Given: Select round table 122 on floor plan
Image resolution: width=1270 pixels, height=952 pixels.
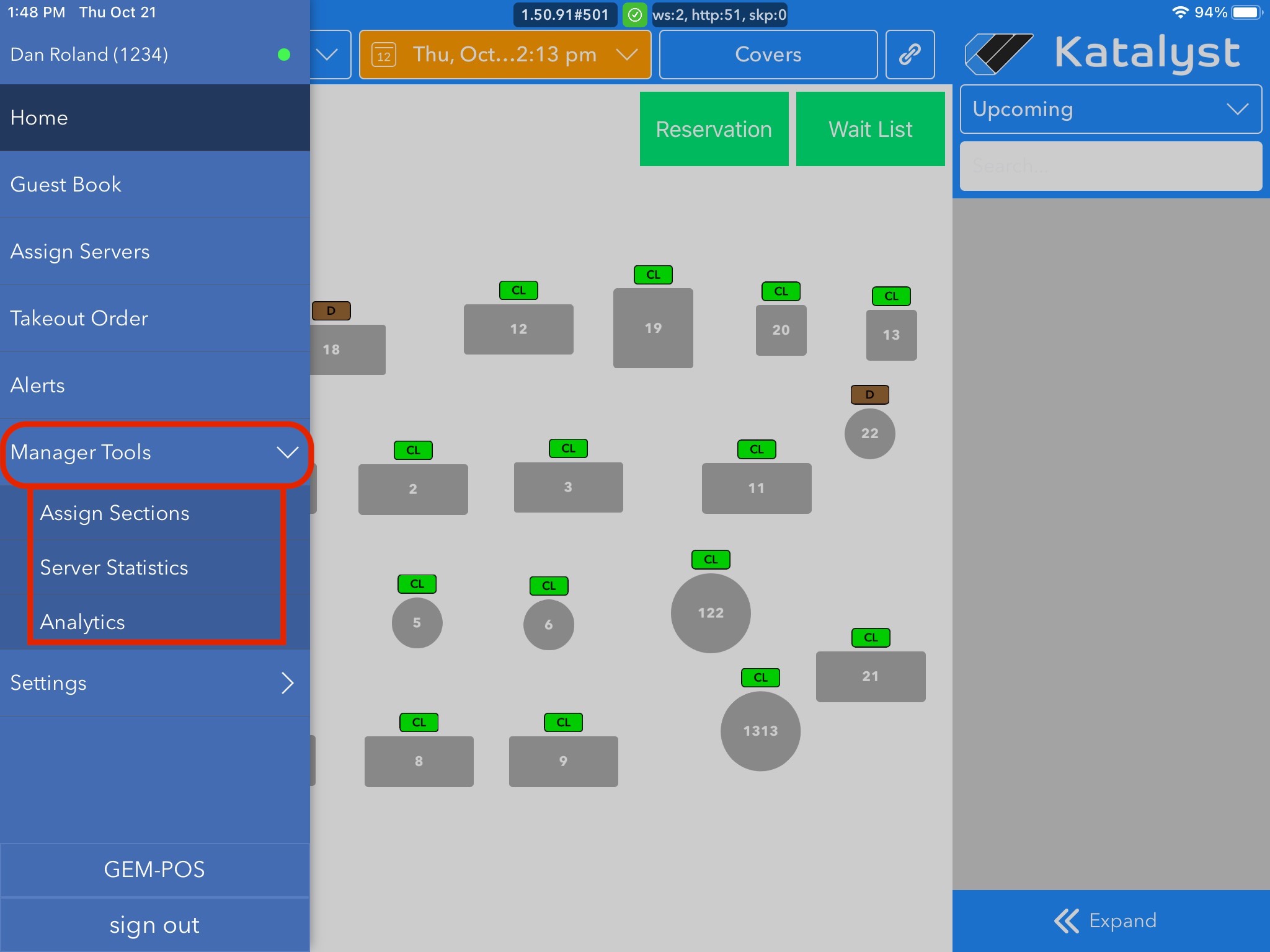Looking at the screenshot, I should tap(711, 613).
